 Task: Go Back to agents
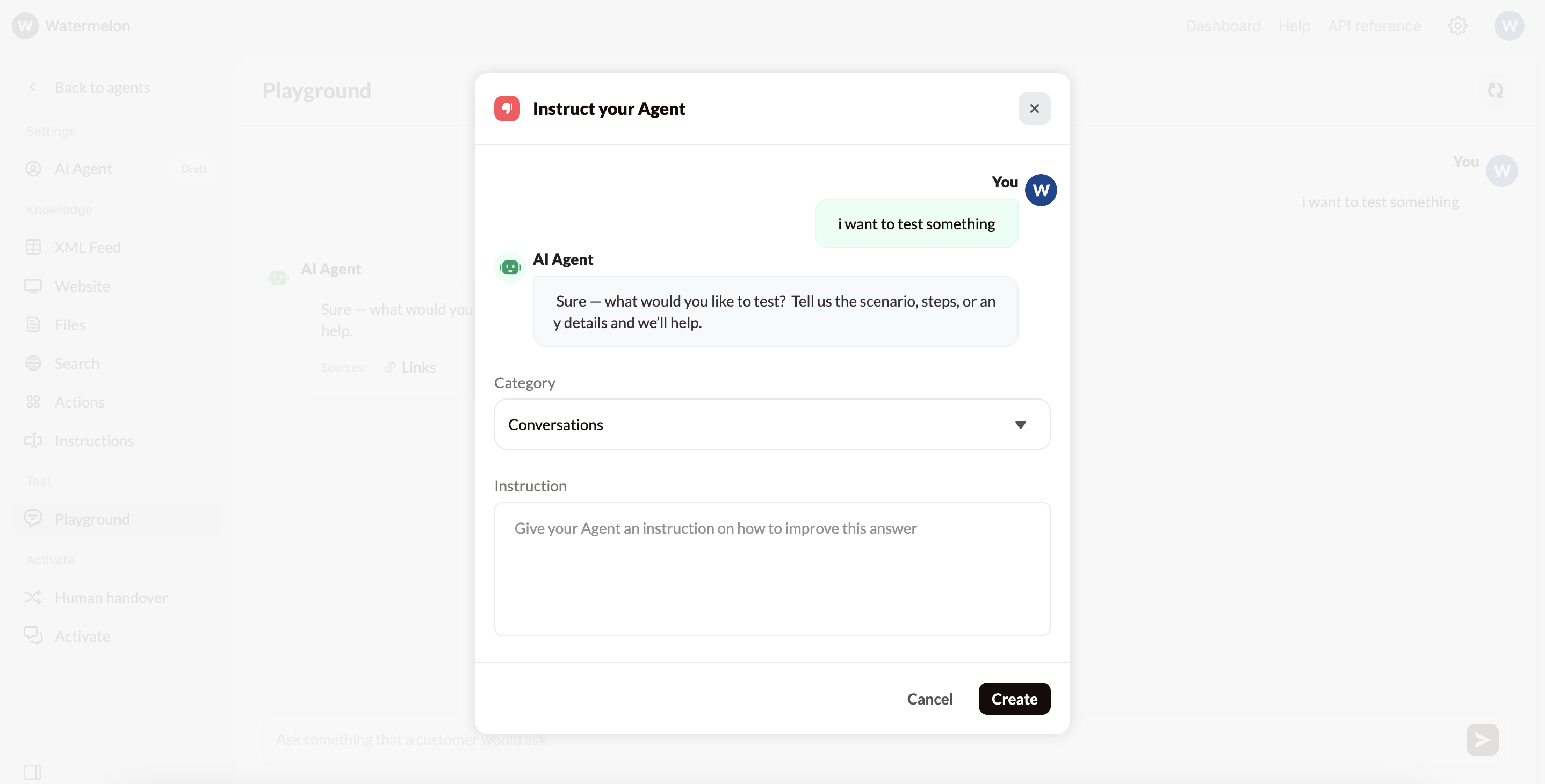tap(102, 88)
